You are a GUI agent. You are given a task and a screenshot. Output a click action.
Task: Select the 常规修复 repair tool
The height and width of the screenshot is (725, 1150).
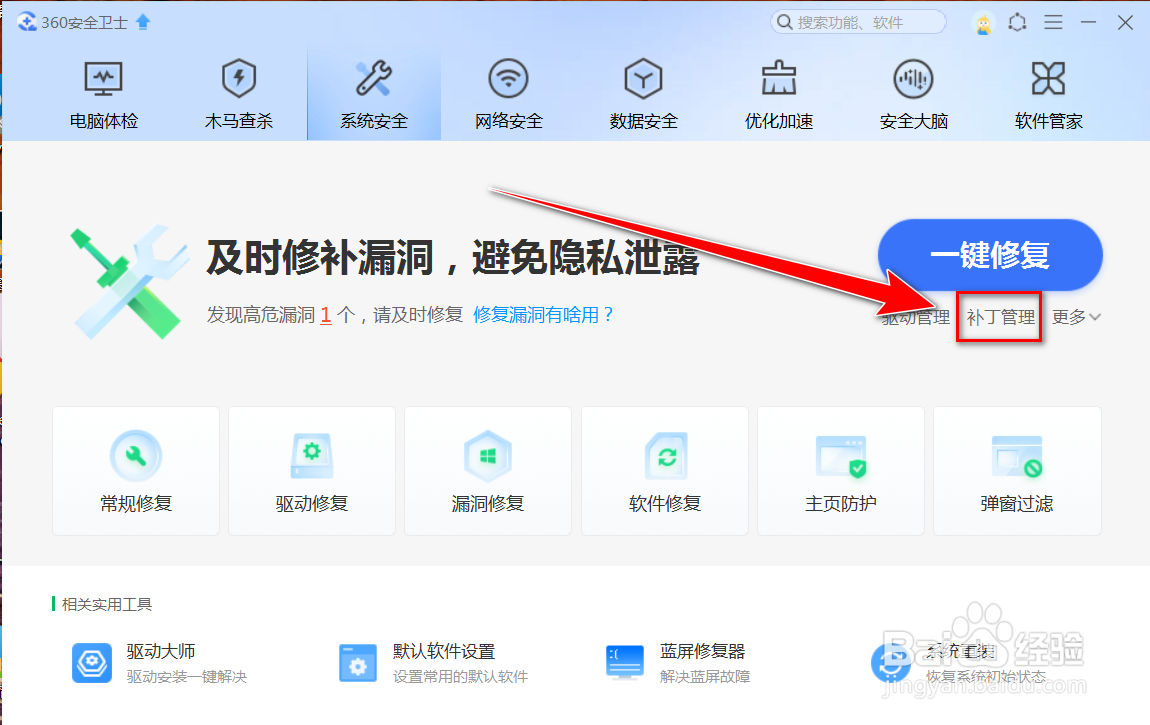135,470
